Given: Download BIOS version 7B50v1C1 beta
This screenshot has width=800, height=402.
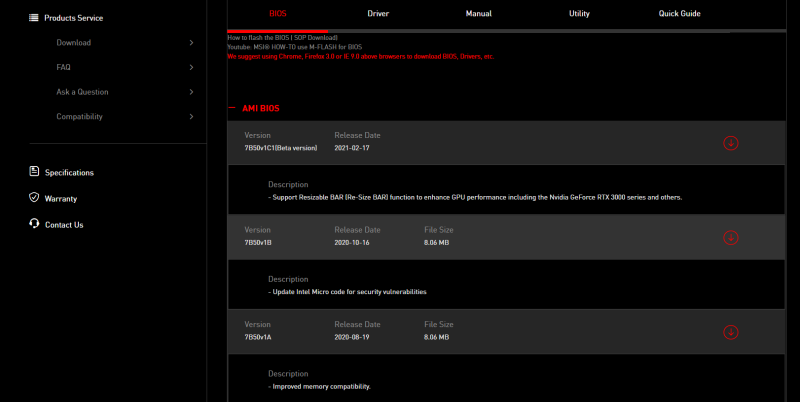Looking at the screenshot, I should 731,143.
